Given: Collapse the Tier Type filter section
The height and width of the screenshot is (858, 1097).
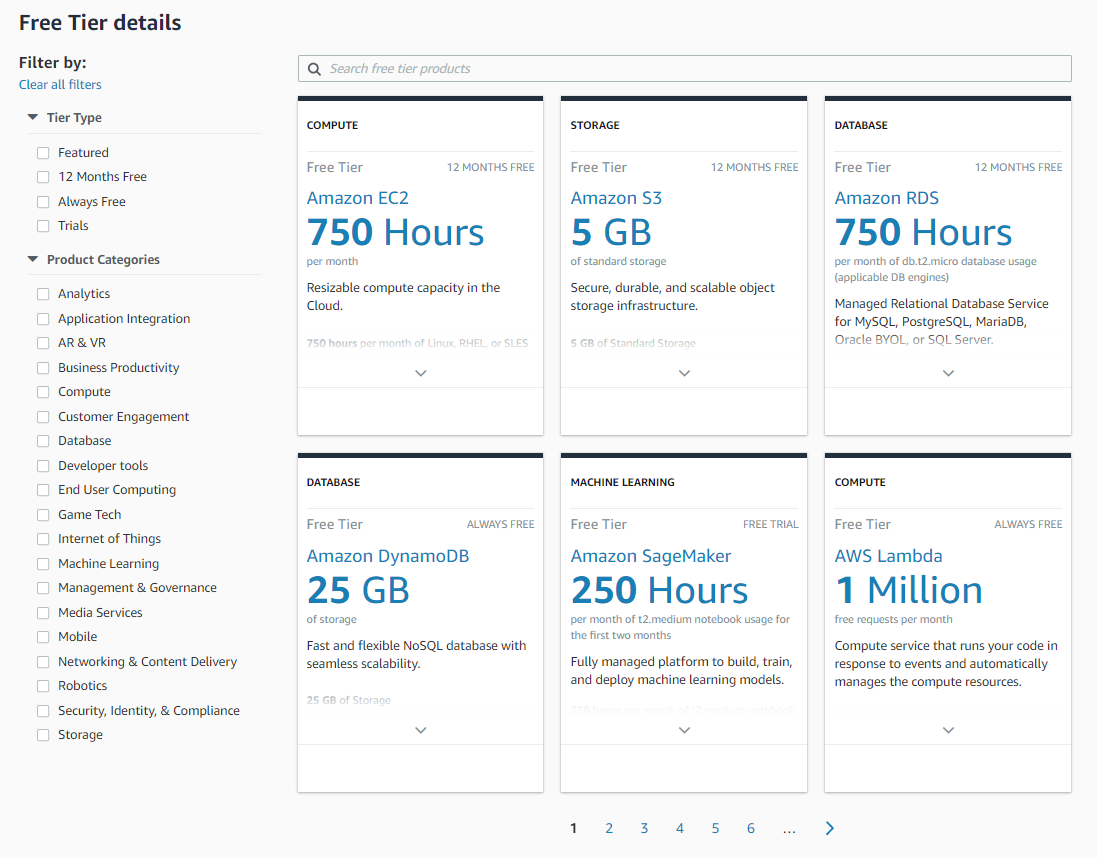Looking at the screenshot, I should [33, 118].
